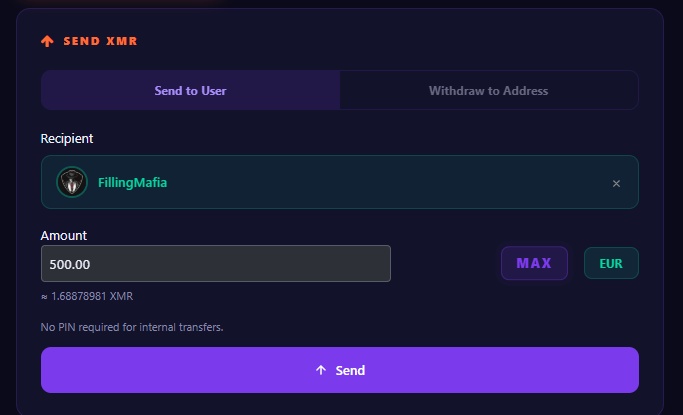Focus the Amount input showing 500.00
Screen dimensions: 683x415
click(x=216, y=263)
